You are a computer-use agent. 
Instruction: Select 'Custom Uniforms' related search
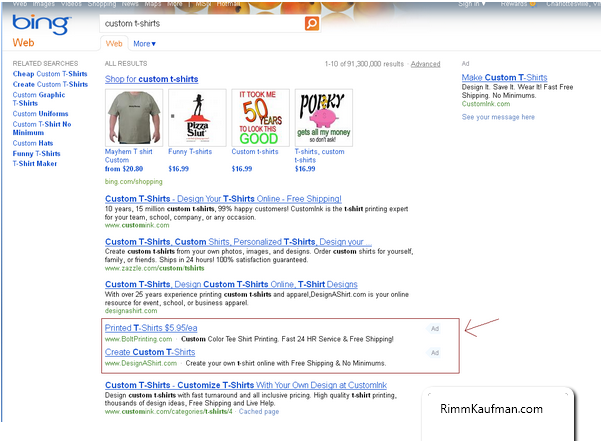40,113
